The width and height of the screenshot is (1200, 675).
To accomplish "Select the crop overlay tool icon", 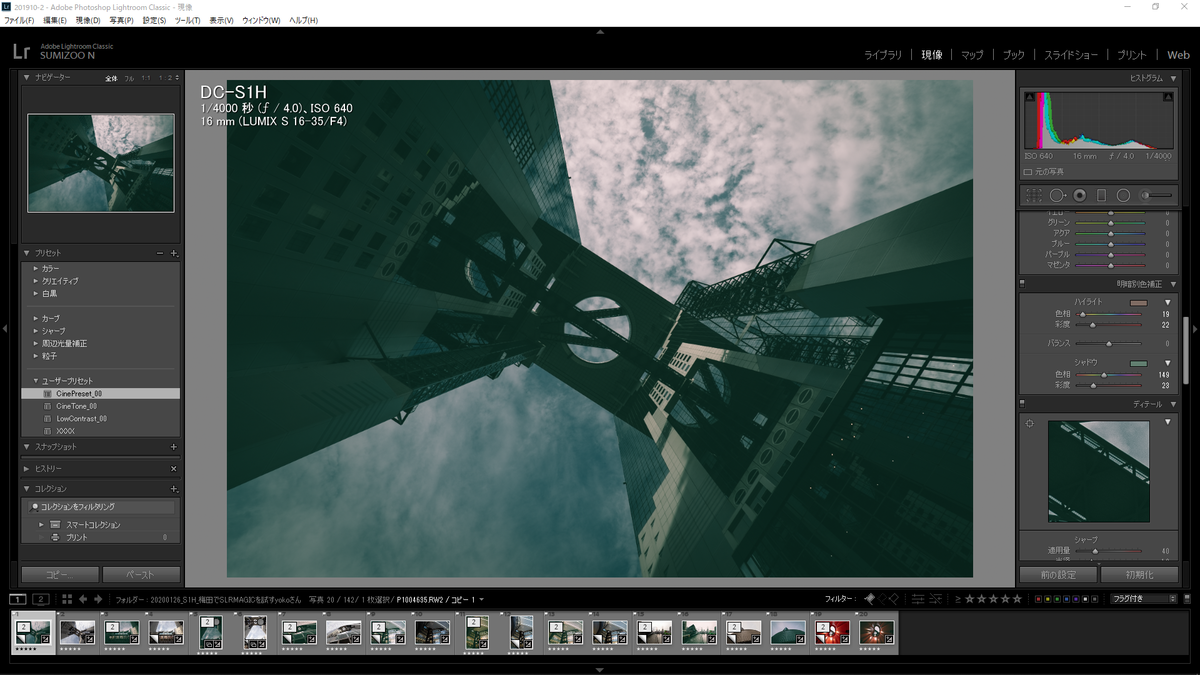I will pos(1034,196).
